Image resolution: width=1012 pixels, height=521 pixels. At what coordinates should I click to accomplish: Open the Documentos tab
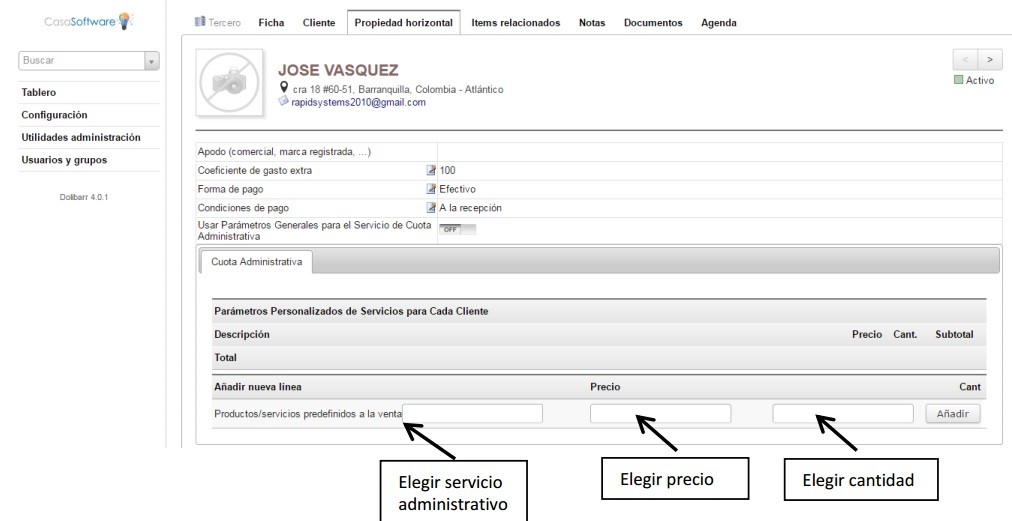point(653,23)
